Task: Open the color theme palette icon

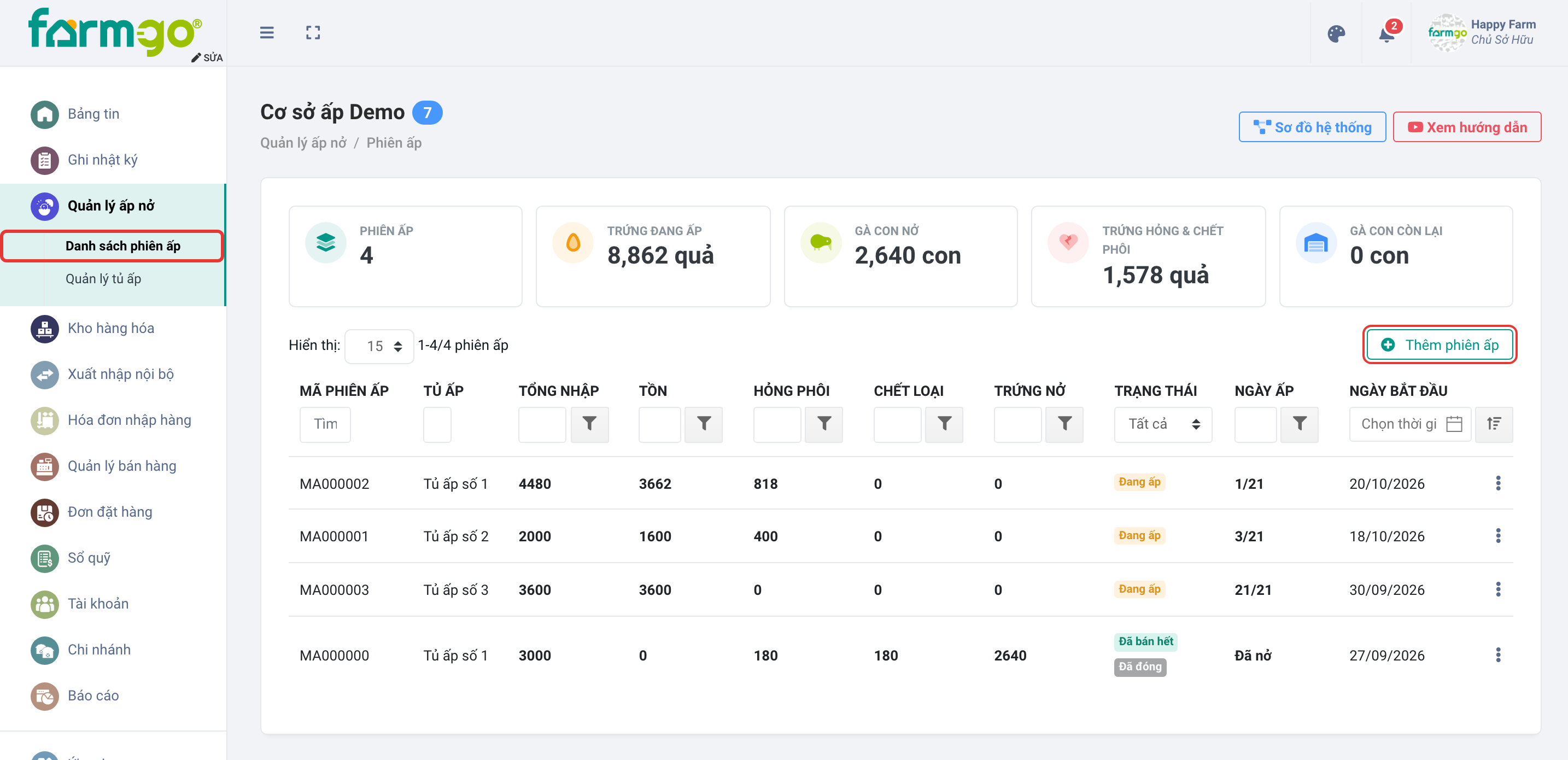Action: [1336, 33]
